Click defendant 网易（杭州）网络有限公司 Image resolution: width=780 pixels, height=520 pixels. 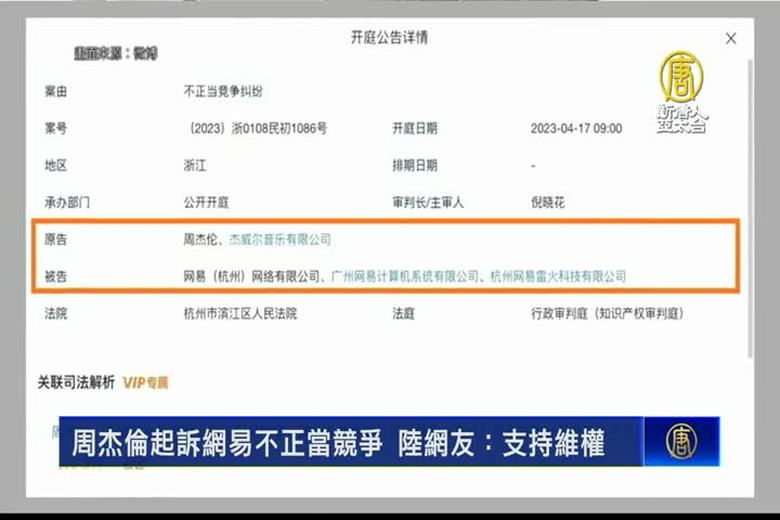point(252,276)
